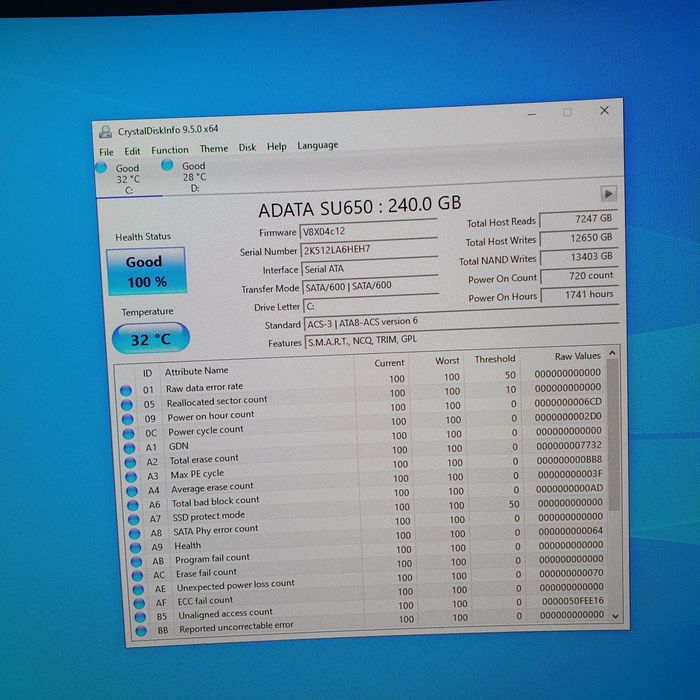Click the Good 100 % health status button
This screenshot has height=700, width=700.
pyautogui.click(x=146, y=271)
